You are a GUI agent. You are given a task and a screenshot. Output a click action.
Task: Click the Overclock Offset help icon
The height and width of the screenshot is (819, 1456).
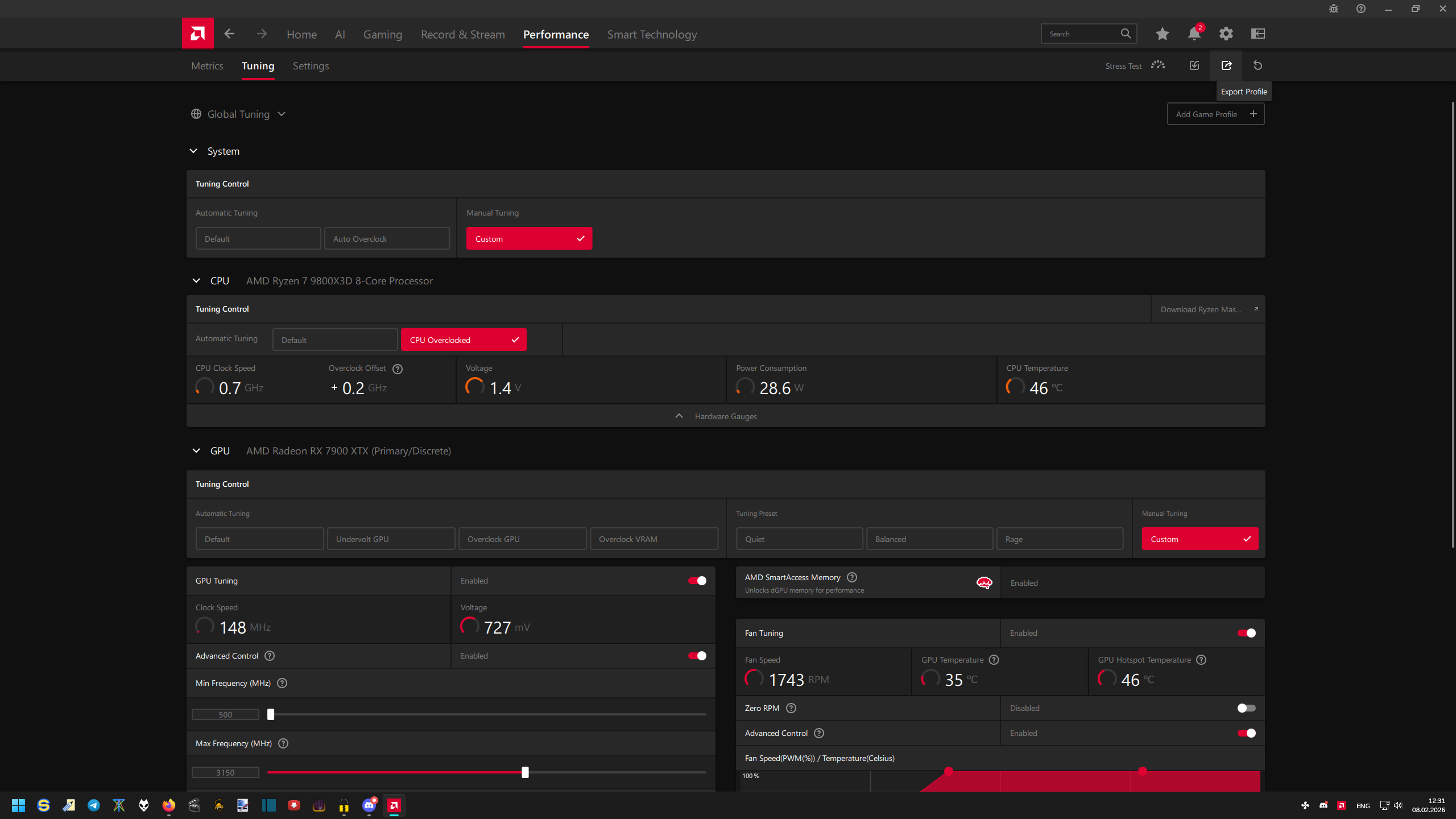click(x=398, y=369)
